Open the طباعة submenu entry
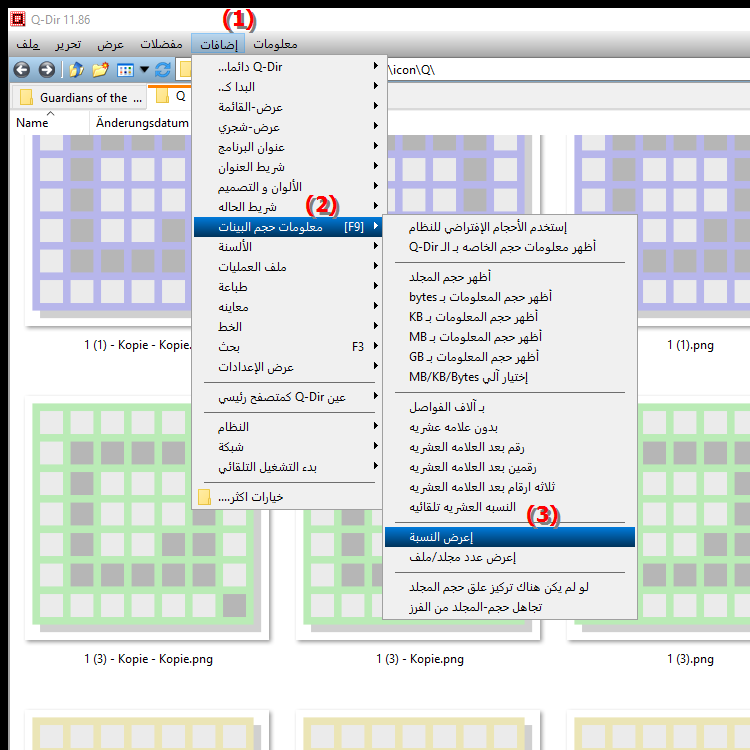The height and width of the screenshot is (750, 750). tap(287, 287)
